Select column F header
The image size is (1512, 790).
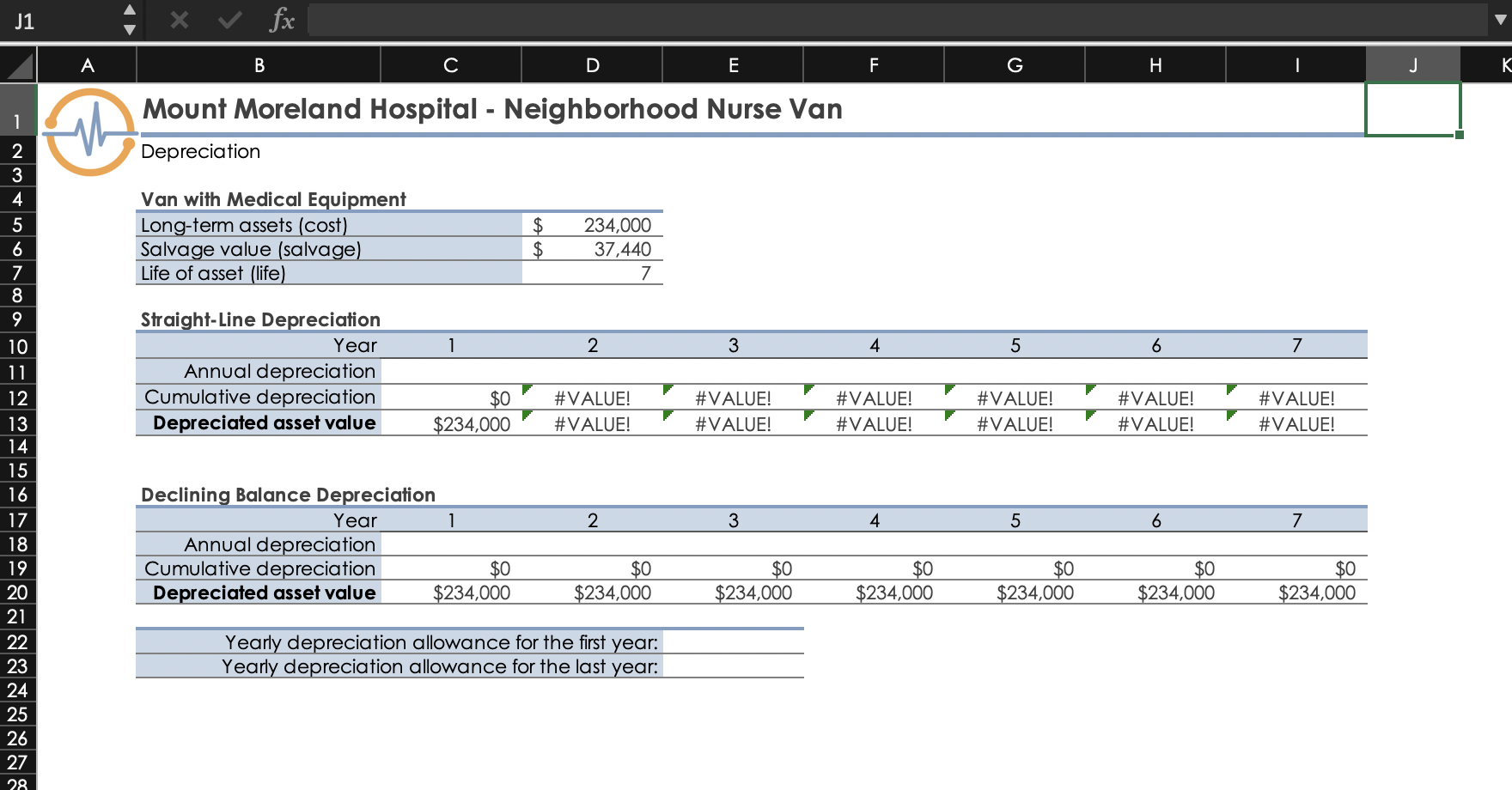(x=874, y=65)
